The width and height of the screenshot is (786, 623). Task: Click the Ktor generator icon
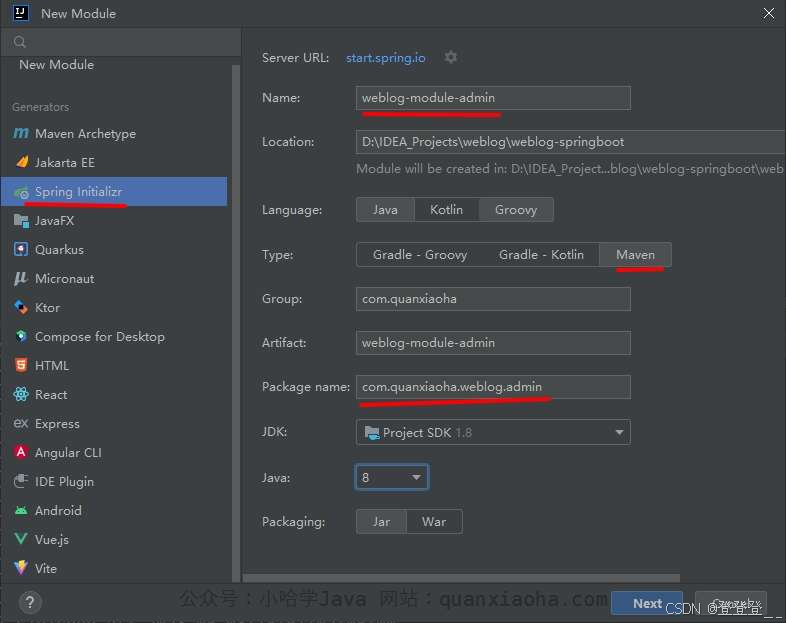(21, 307)
